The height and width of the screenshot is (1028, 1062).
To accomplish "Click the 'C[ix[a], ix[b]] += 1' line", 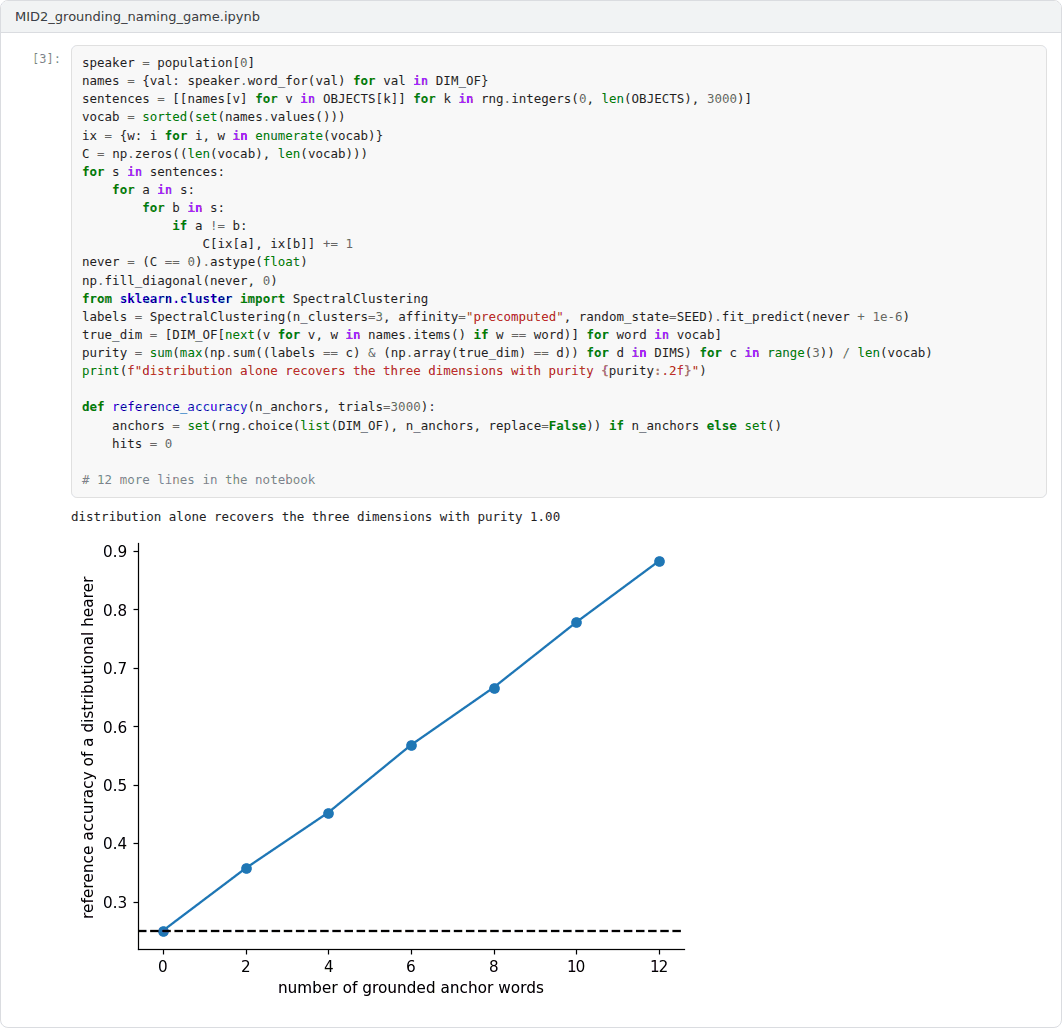I will point(278,244).
